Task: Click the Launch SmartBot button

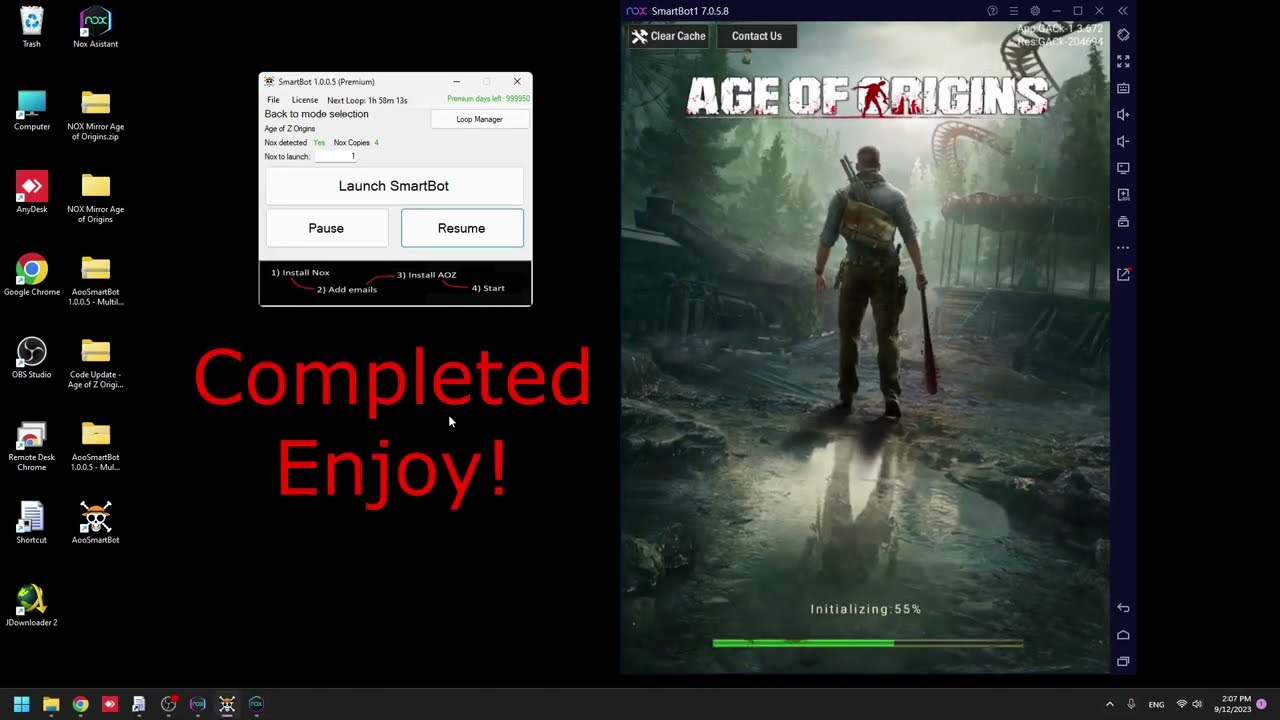Action: pyautogui.click(x=394, y=186)
